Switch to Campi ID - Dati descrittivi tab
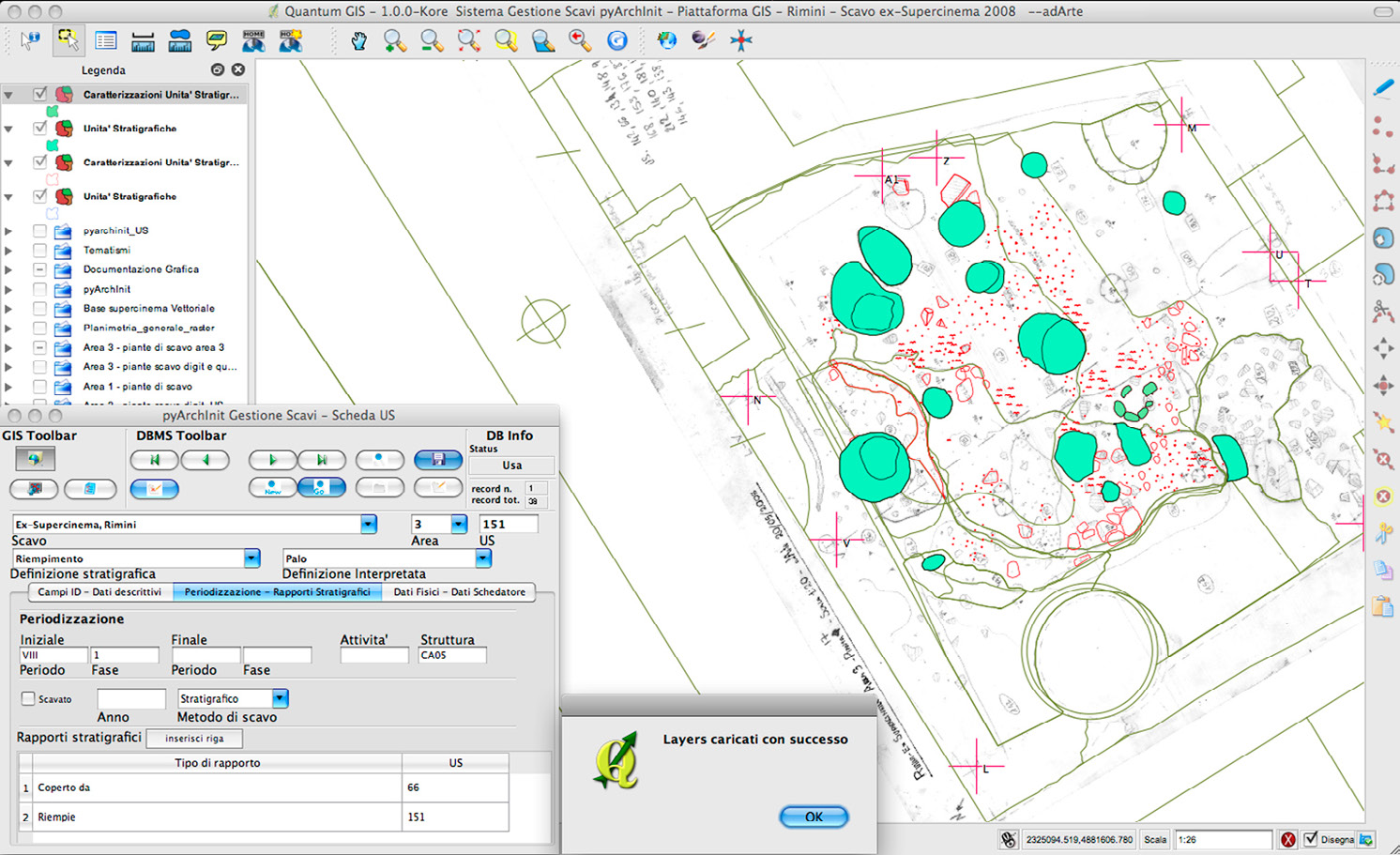1400x855 pixels. [x=99, y=592]
